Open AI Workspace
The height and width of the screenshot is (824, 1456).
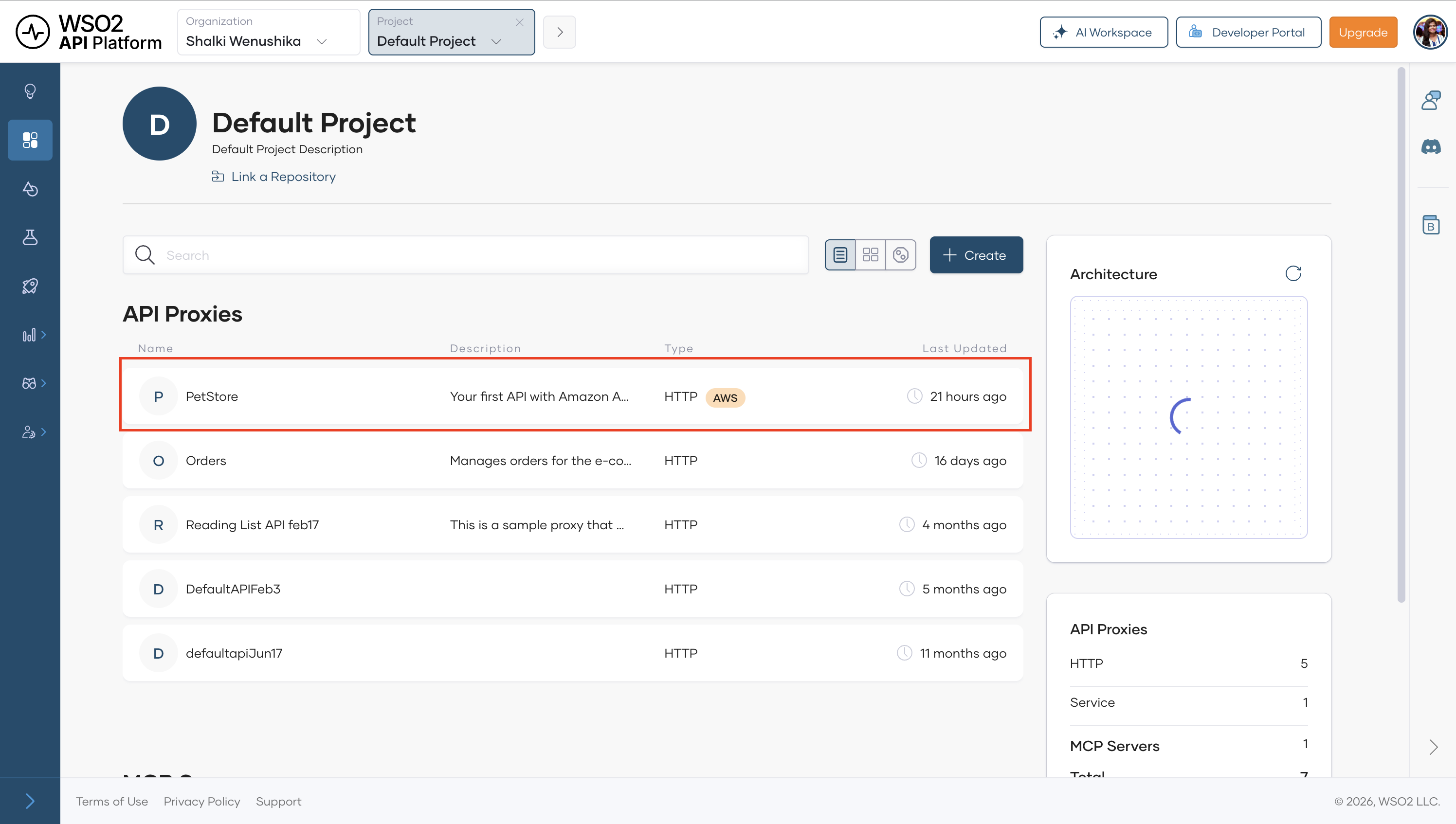(1103, 32)
